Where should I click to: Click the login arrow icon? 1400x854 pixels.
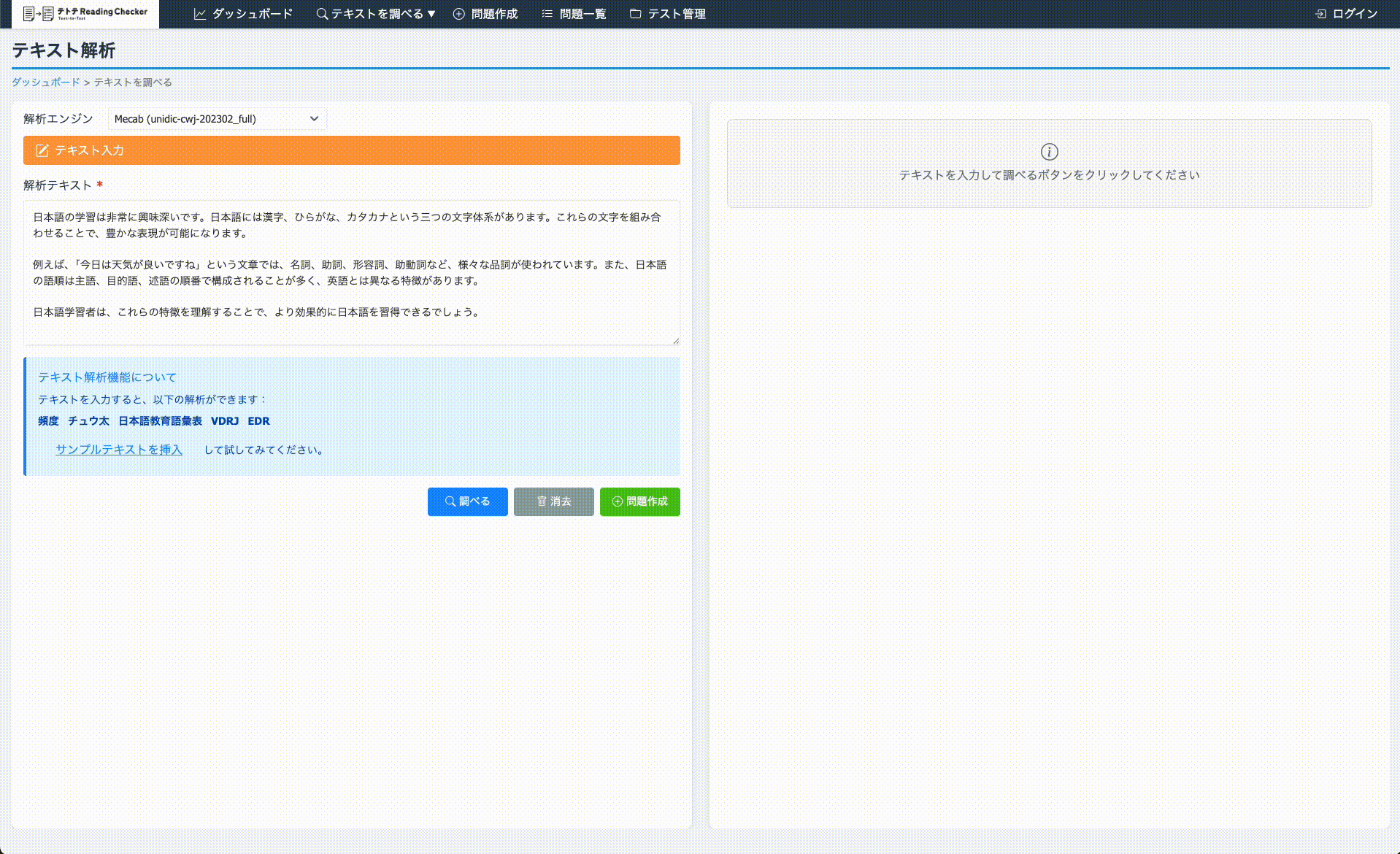pyautogui.click(x=1320, y=14)
